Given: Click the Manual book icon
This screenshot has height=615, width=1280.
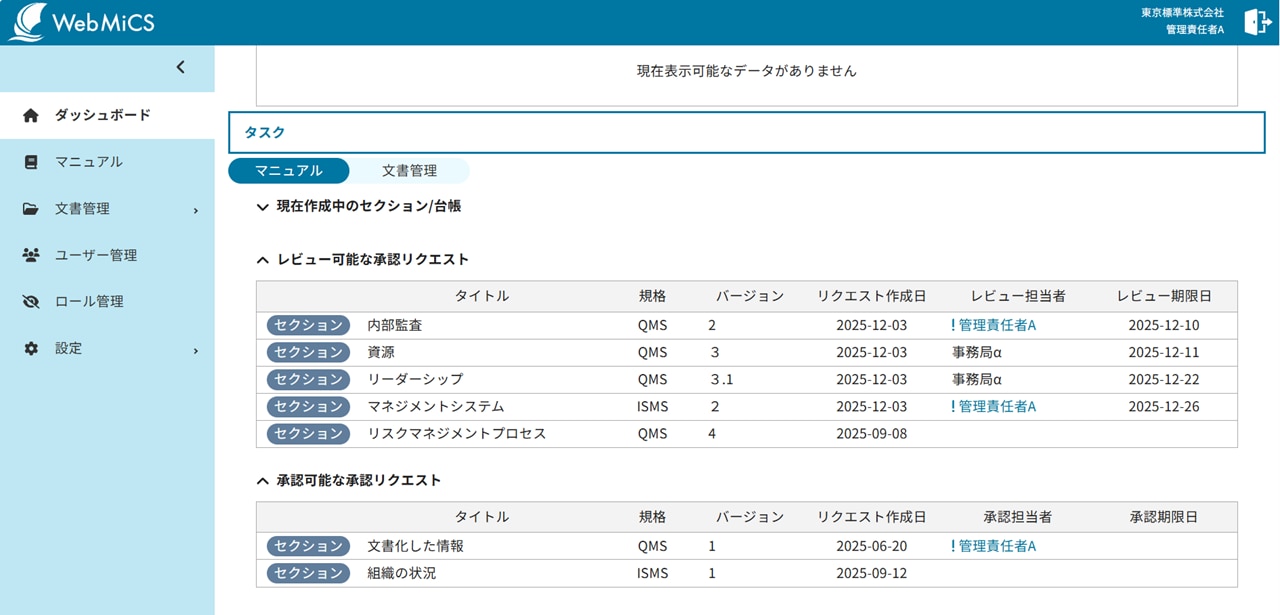Looking at the screenshot, I should [x=31, y=162].
